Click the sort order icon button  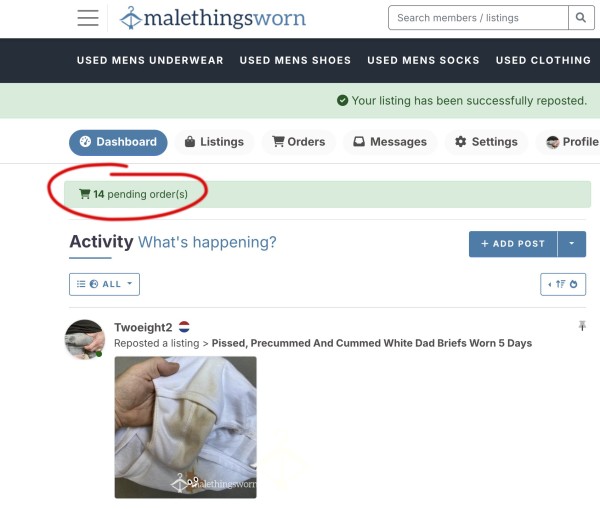(563, 284)
